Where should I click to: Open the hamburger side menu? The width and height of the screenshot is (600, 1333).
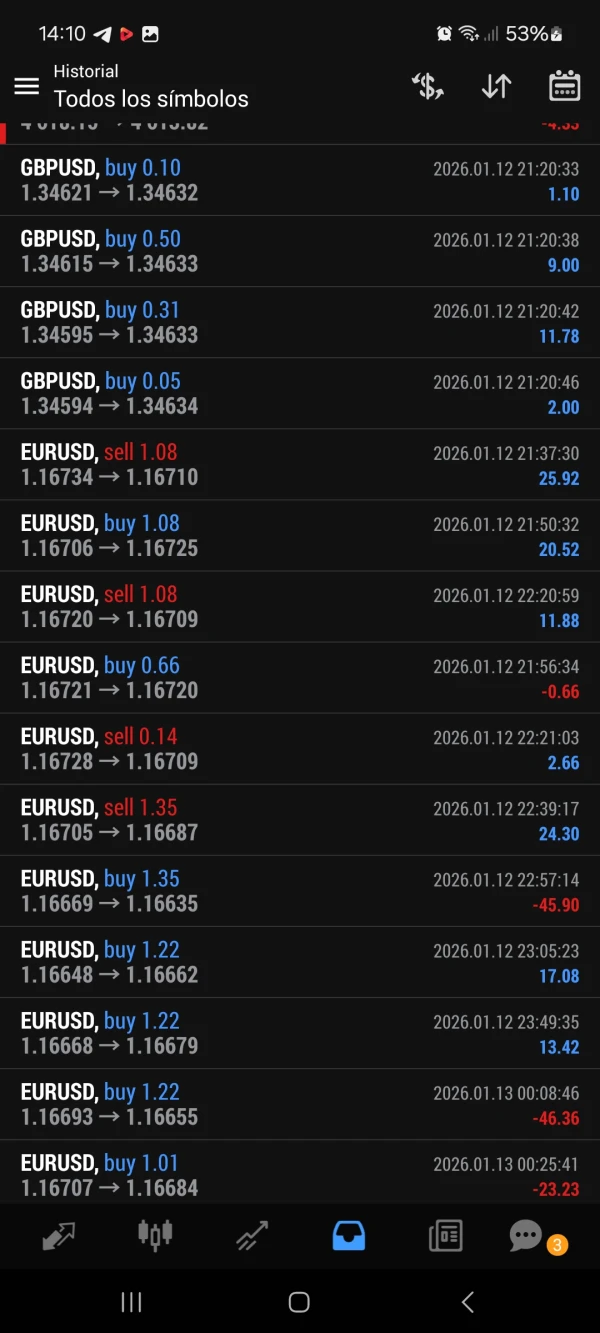[x=27, y=86]
